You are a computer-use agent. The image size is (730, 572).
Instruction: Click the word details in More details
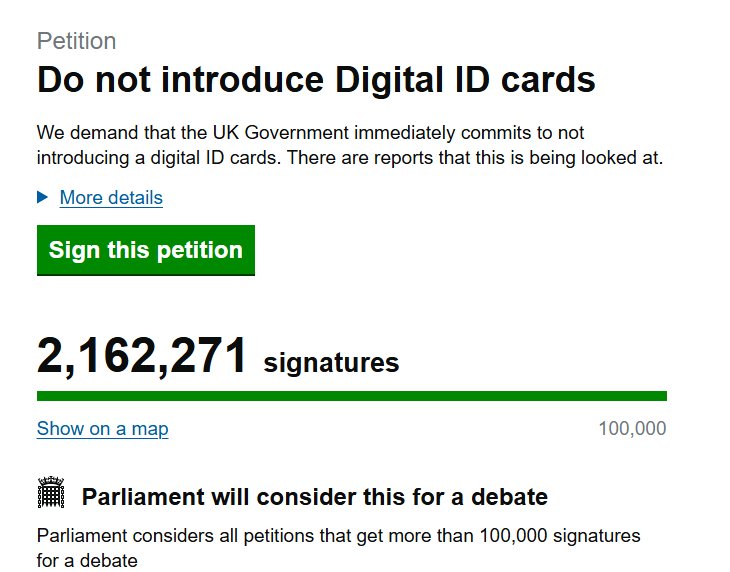135,197
